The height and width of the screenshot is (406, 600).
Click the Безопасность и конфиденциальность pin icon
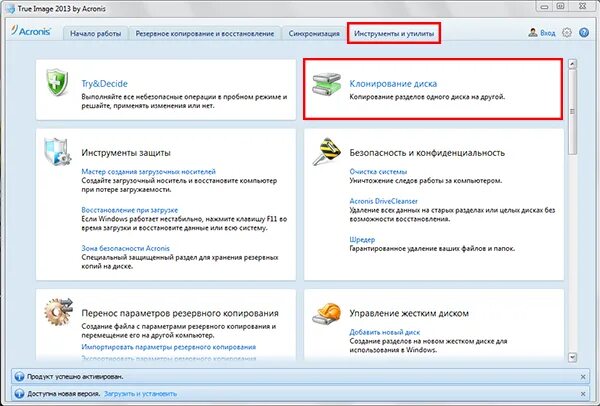(326, 152)
